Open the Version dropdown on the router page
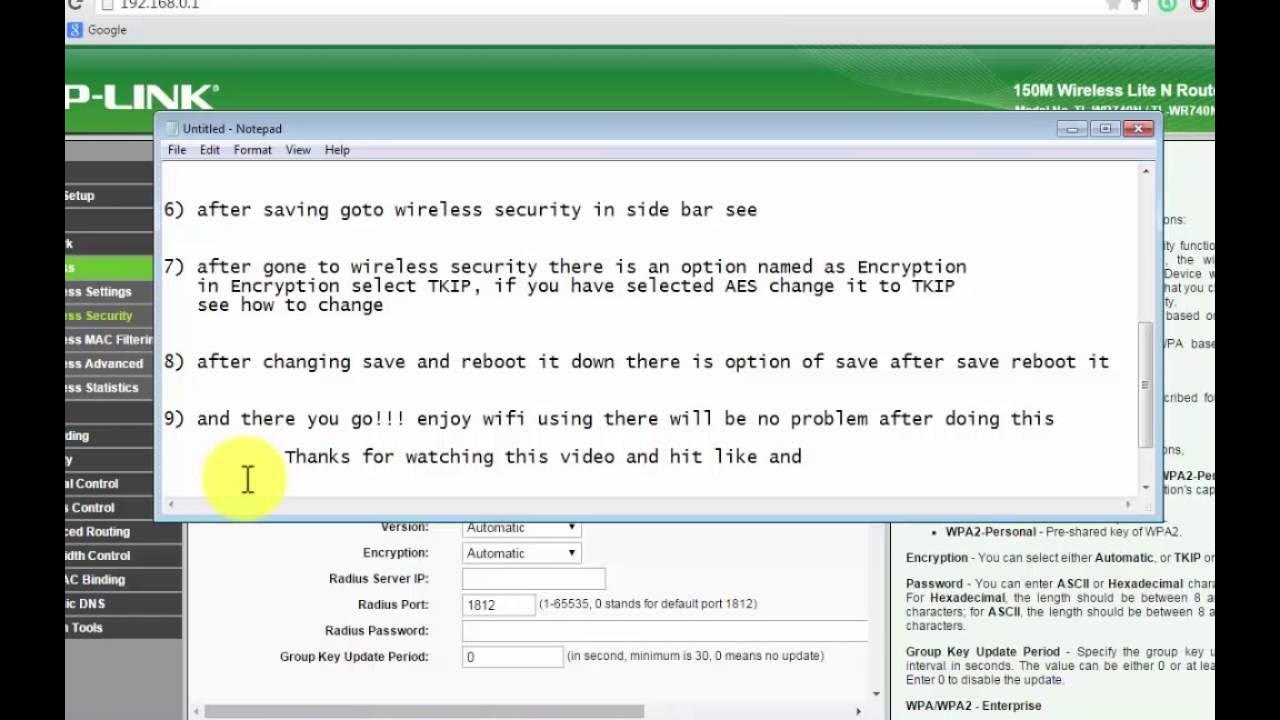 tap(521, 527)
